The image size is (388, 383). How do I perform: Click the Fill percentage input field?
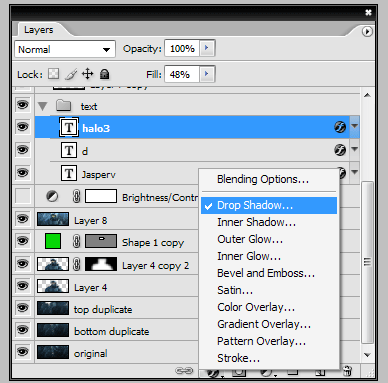pyautogui.click(x=182, y=74)
